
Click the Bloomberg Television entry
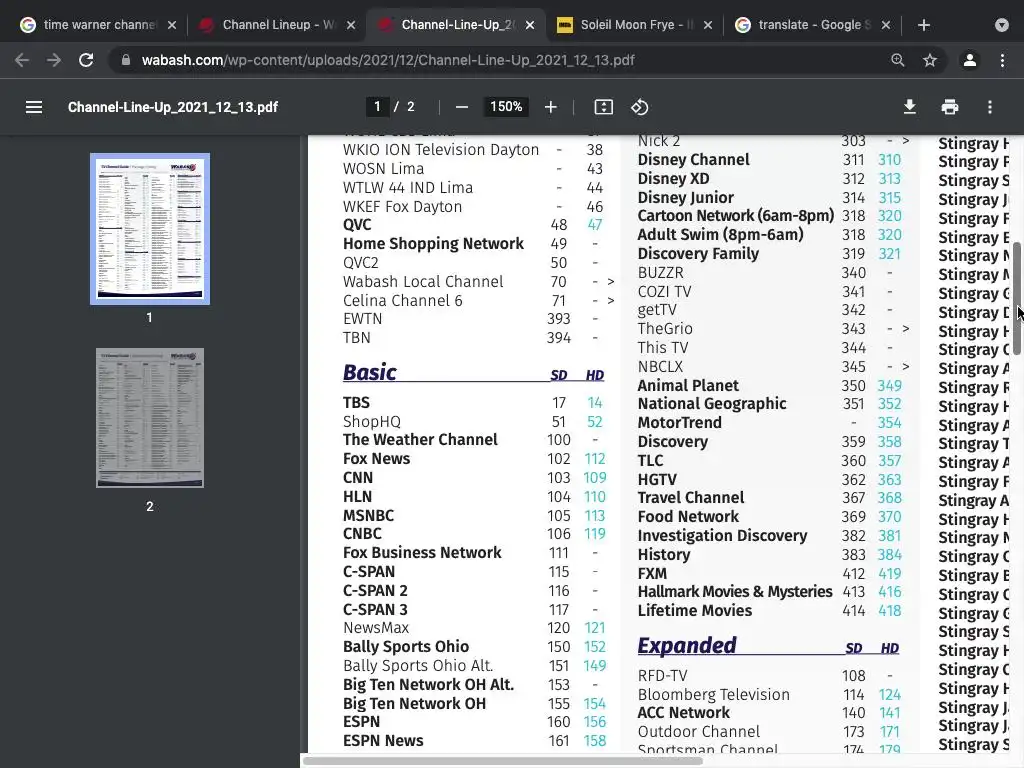pos(713,694)
